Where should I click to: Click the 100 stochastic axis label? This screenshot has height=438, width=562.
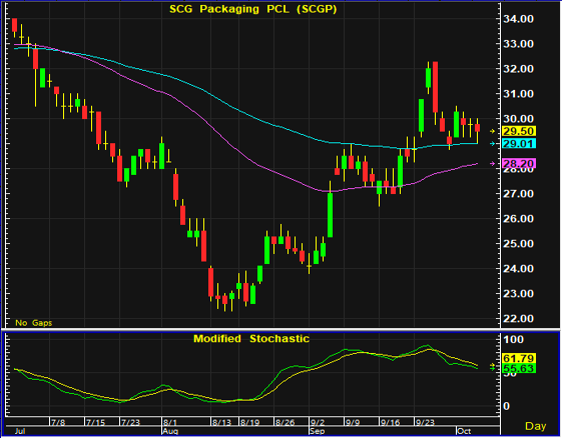tap(513, 339)
